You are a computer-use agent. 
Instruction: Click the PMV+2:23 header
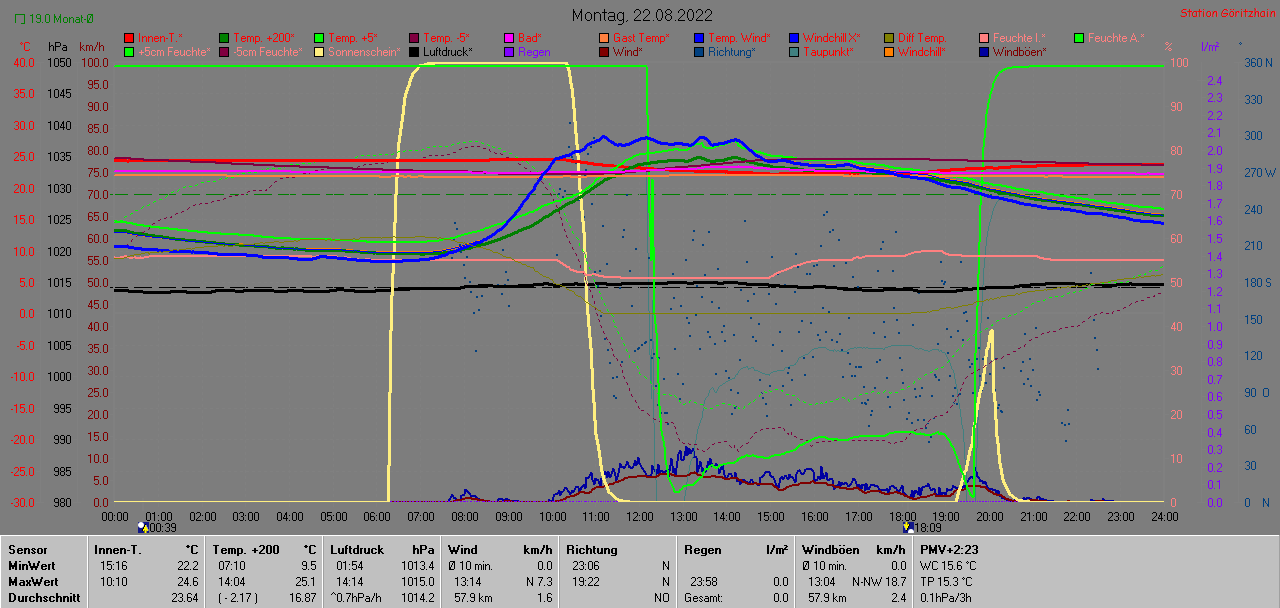coord(950,549)
